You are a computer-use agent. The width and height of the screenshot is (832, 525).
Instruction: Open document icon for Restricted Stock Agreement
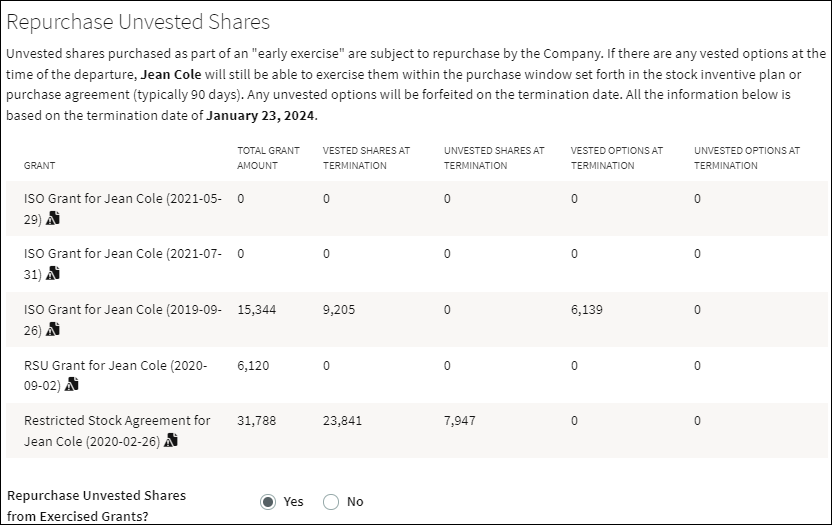coord(171,440)
